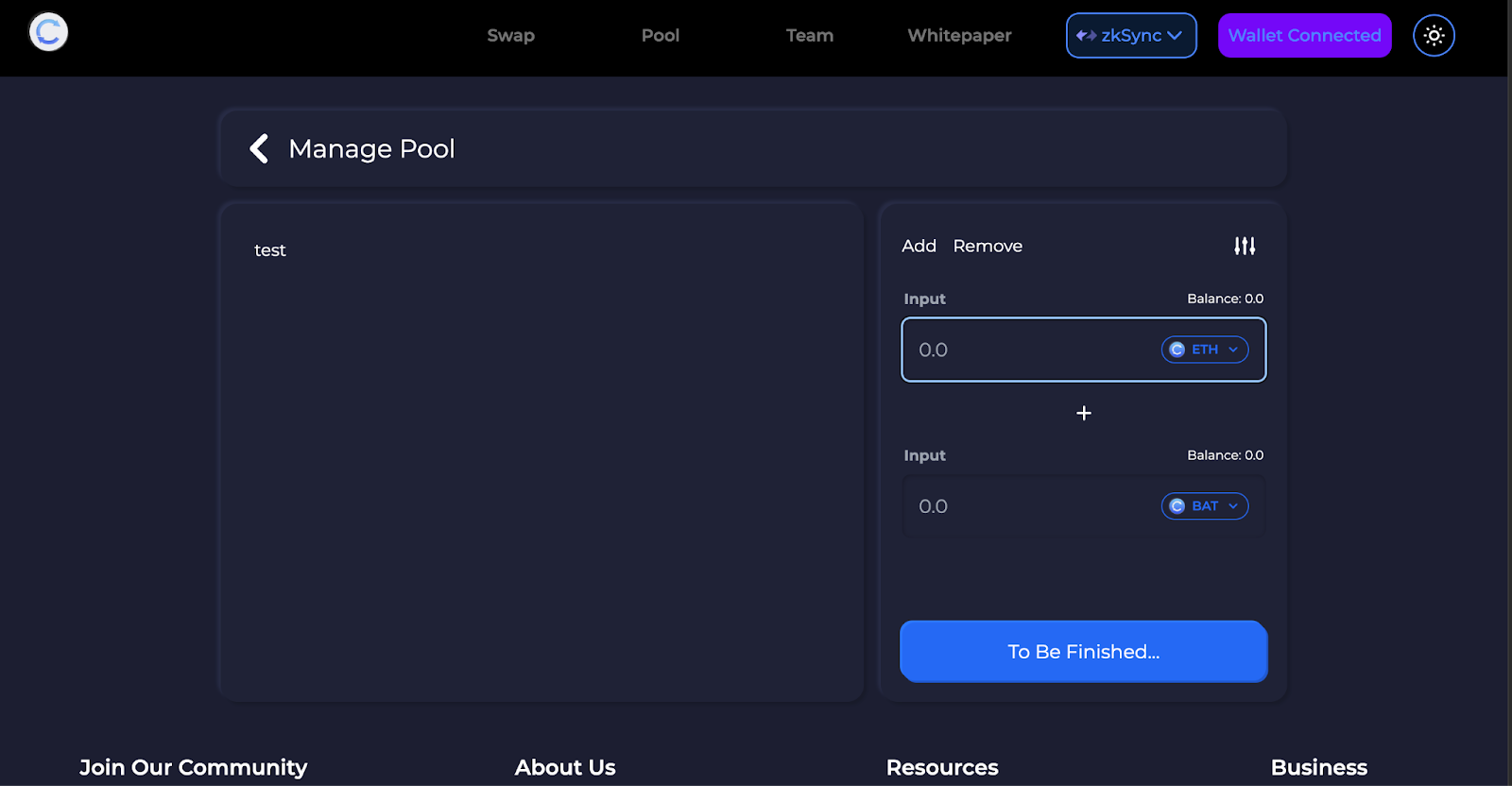Click the To Be Finished button
Viewport: 1512px width, 786px height.
[1084, 652]
